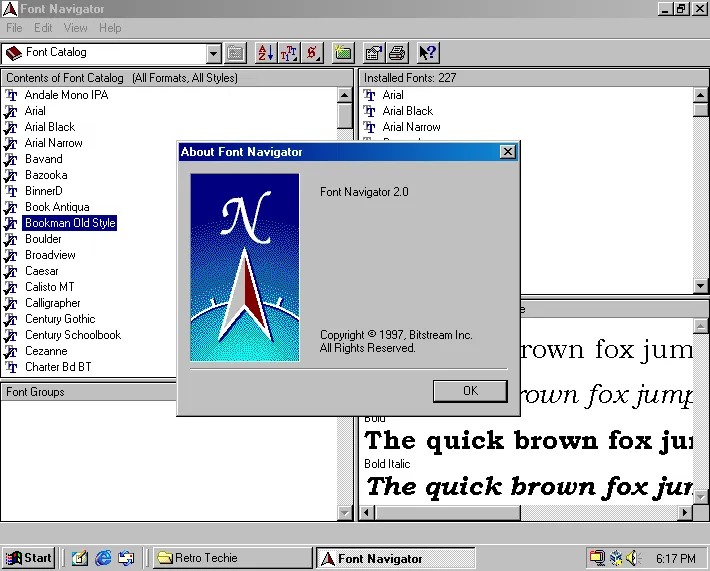Click the middle system tray icon
The width and height of the screenshot is (710, 571).
point(616,558)
